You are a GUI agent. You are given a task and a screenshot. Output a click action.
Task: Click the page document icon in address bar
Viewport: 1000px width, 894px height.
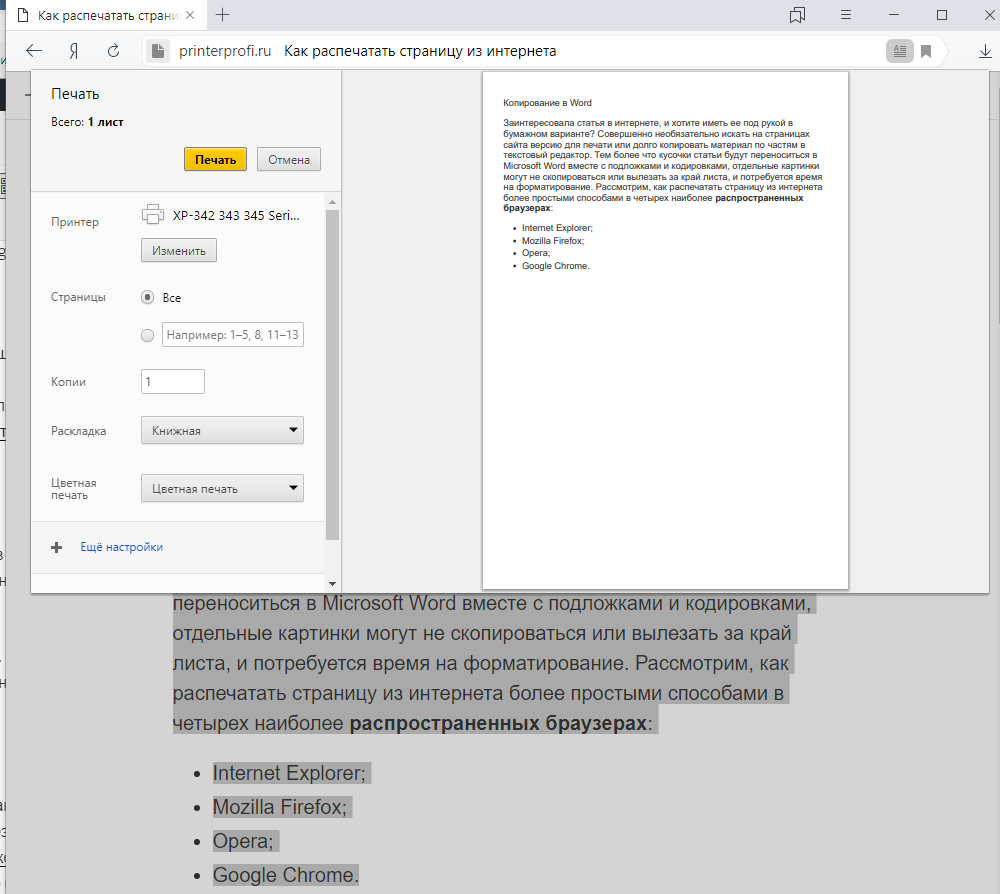coord(158,51)
